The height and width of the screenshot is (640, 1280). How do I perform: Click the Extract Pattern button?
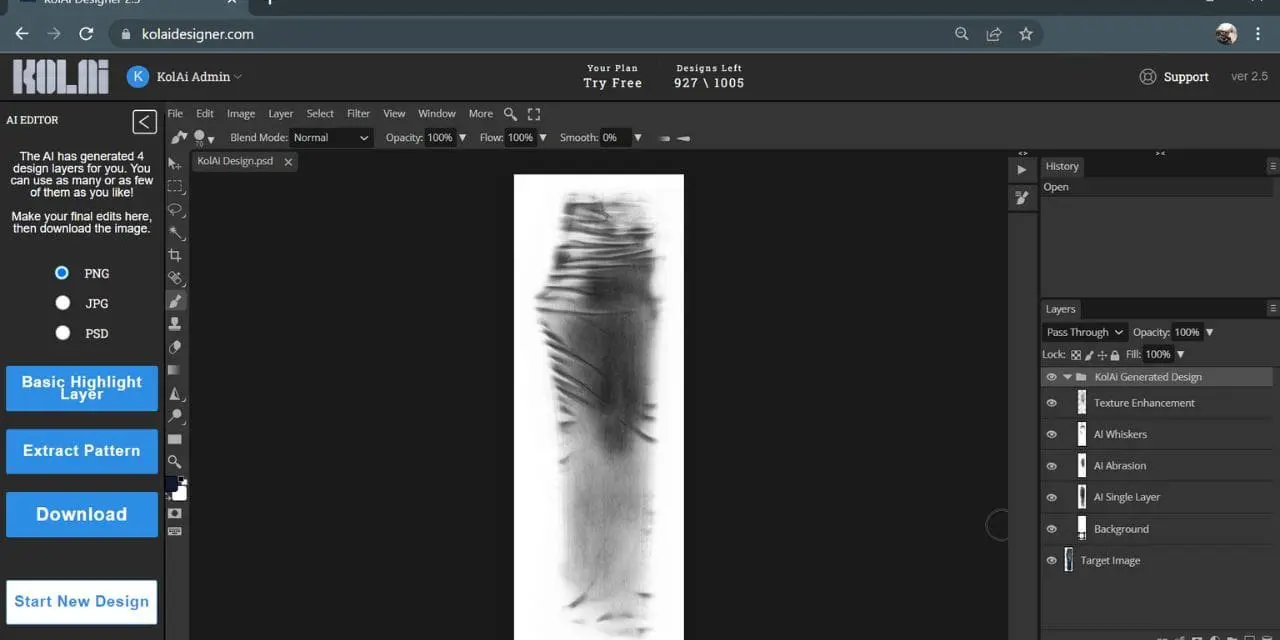point(82,451)
